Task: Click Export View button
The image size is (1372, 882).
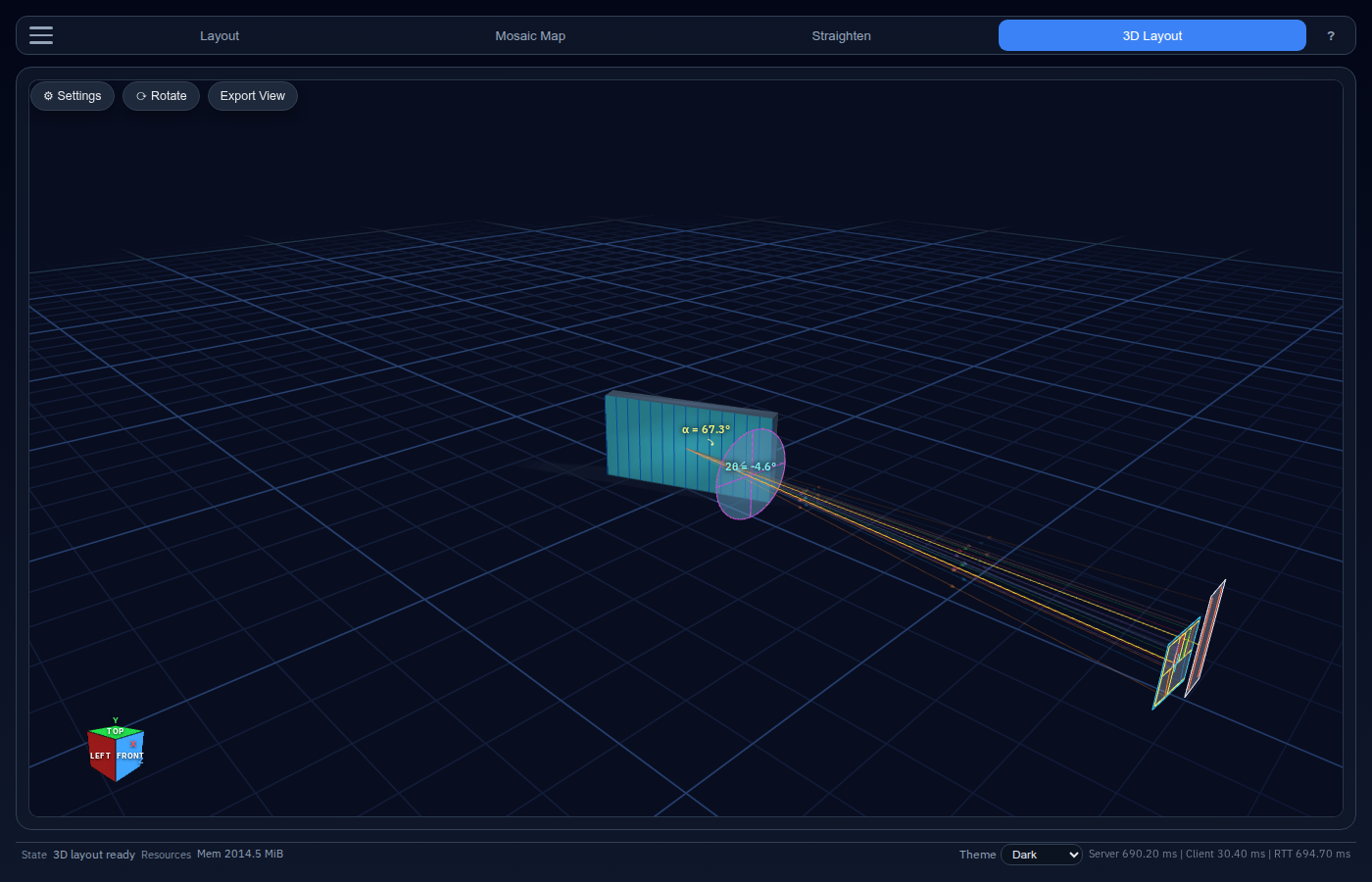Action: [x=253, y=96]
